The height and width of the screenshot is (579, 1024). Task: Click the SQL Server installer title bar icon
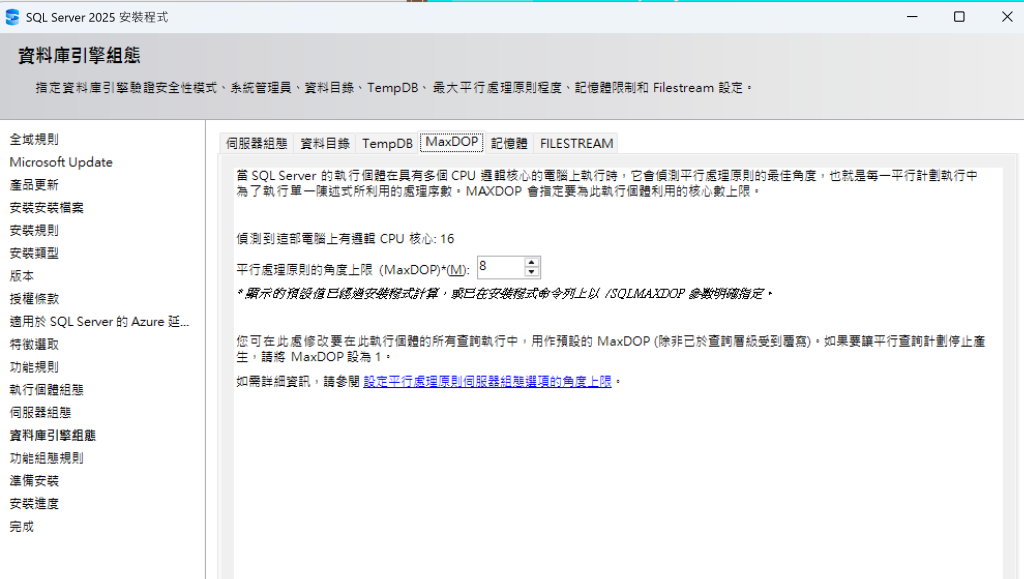pyautogui.click(x=12, y=18)
